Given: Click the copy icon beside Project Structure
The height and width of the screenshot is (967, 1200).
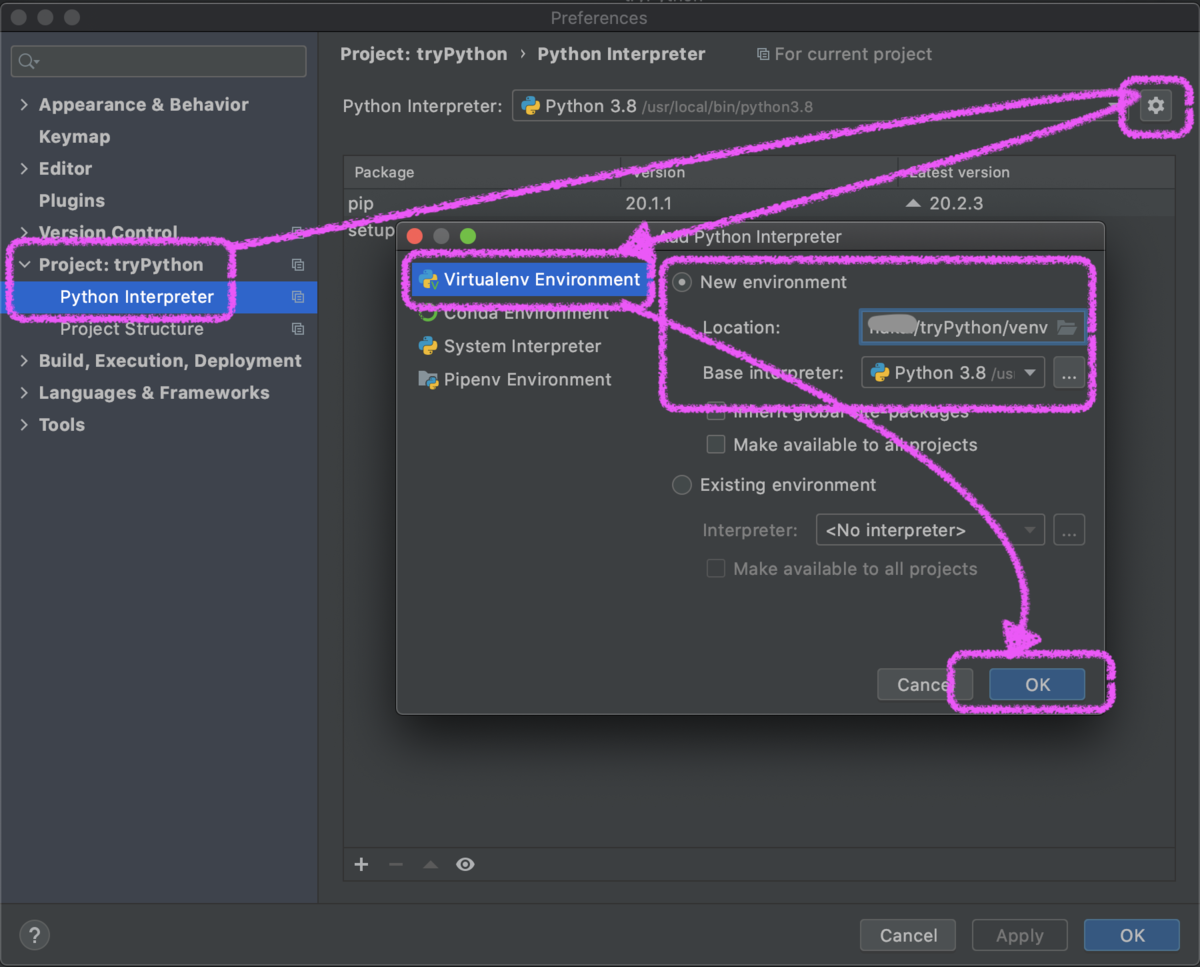Looking at the screenshot, I should click(x=297, y=329).
